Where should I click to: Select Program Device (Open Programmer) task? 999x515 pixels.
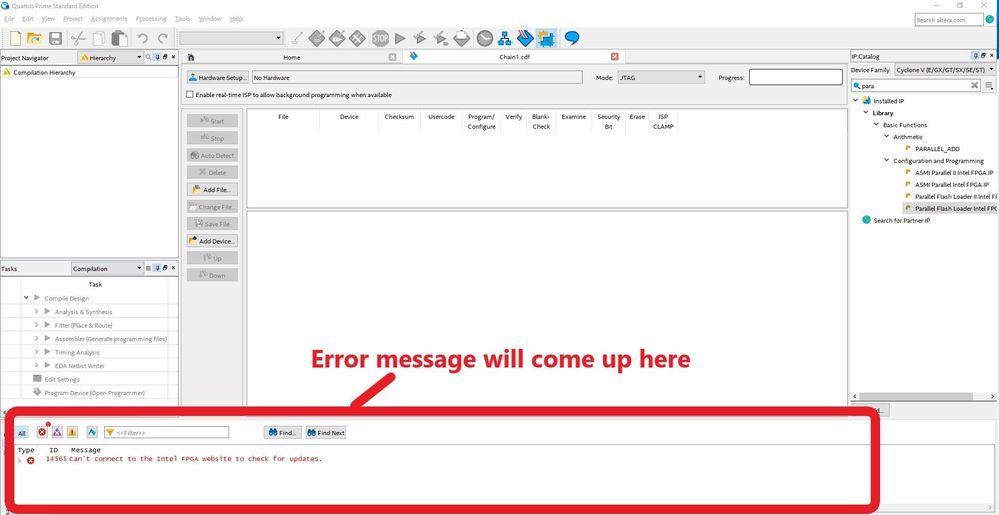click(94, 393)
